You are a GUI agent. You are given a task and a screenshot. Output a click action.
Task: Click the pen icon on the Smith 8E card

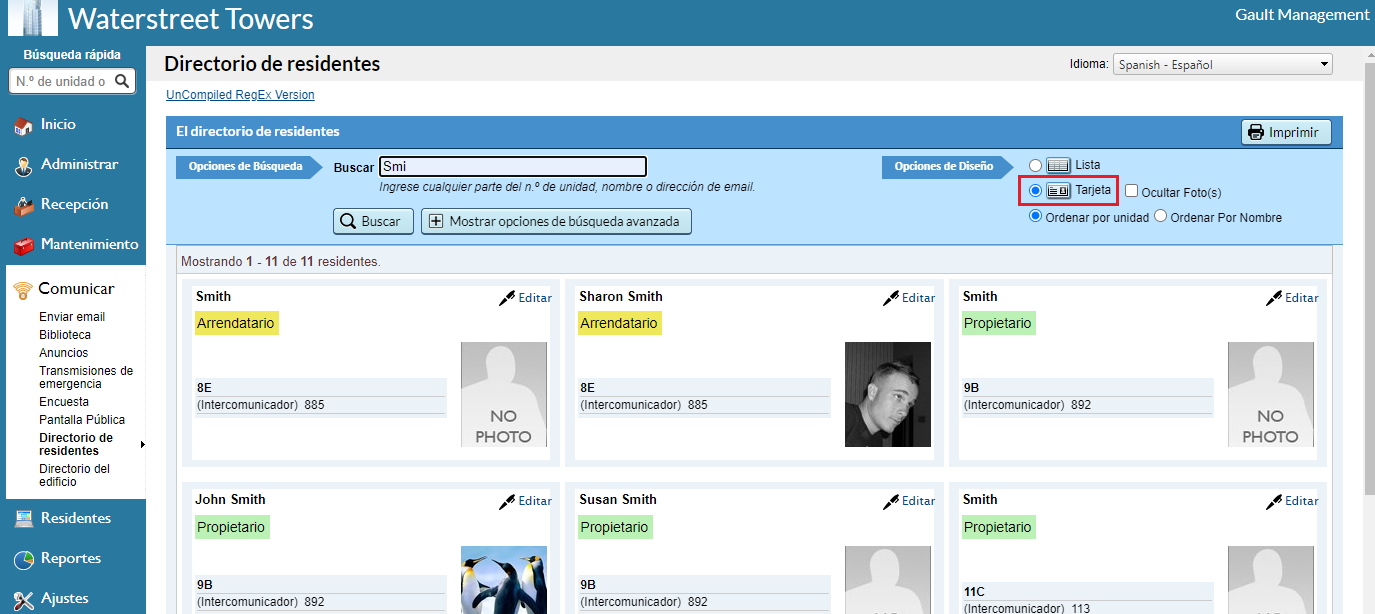(508, 298)
